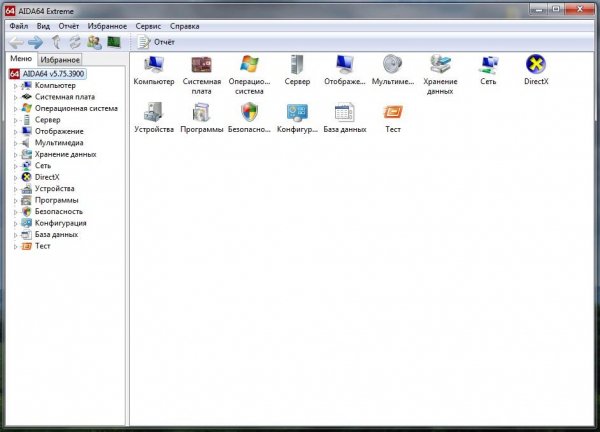Open the Вид menu

point(43,26)
